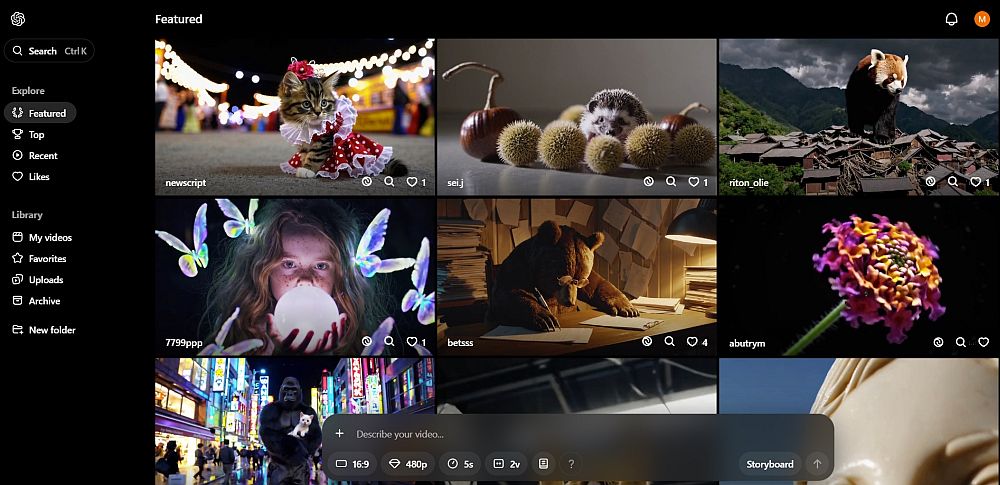1000x485 pixels.
Task: Click the plus attach media icon
Action: (x=339, y=434)
